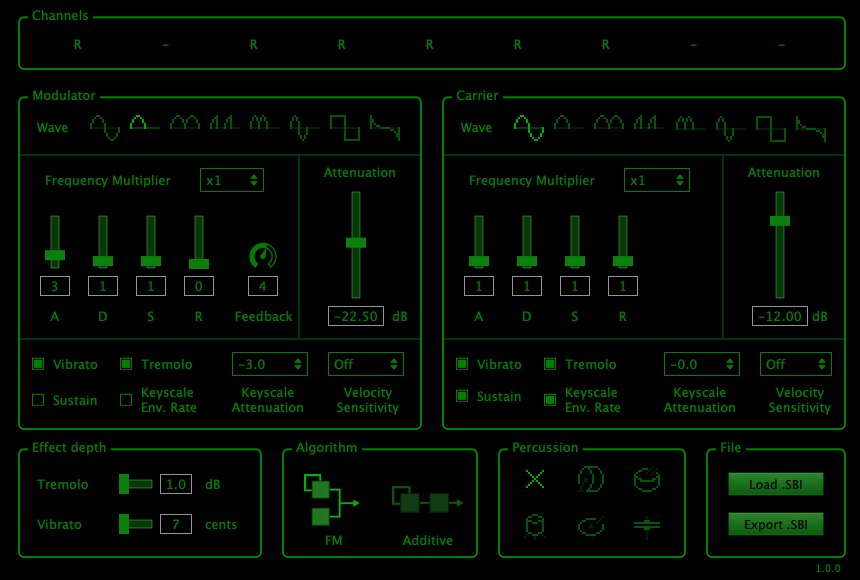860x580 pixels.
Task: Select the hi-hat percussion icon
Action: point(647,525)
